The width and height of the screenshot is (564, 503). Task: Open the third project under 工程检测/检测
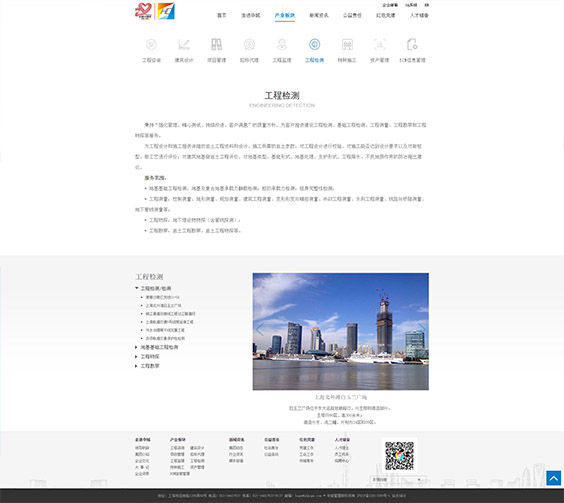click(170, 314)
